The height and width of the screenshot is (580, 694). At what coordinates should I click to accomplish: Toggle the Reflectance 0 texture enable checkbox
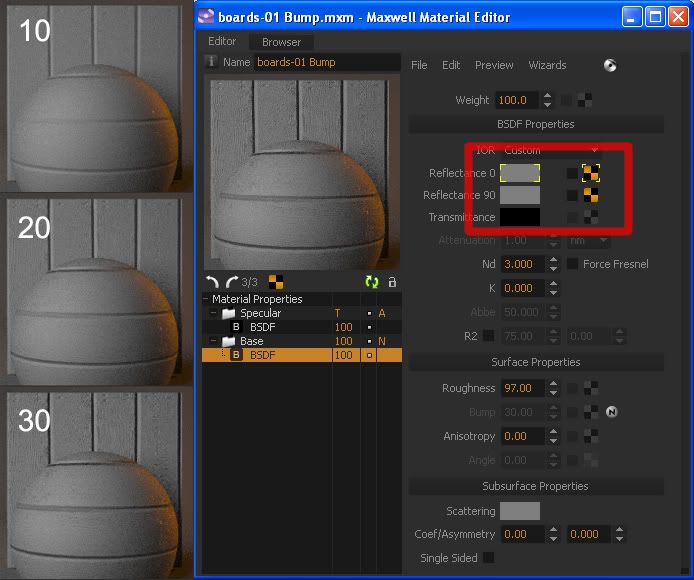(572, 173)
